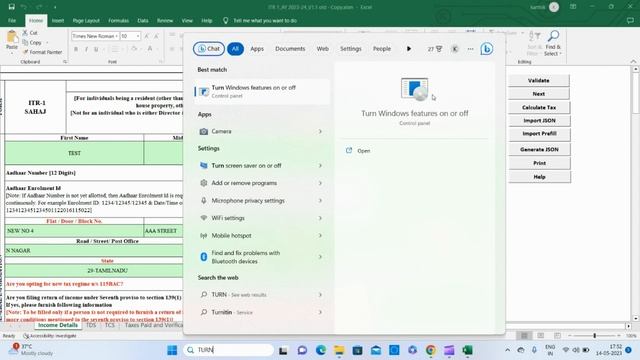
Task: Toggle Bold formatting in Excel
Action: 76,49
